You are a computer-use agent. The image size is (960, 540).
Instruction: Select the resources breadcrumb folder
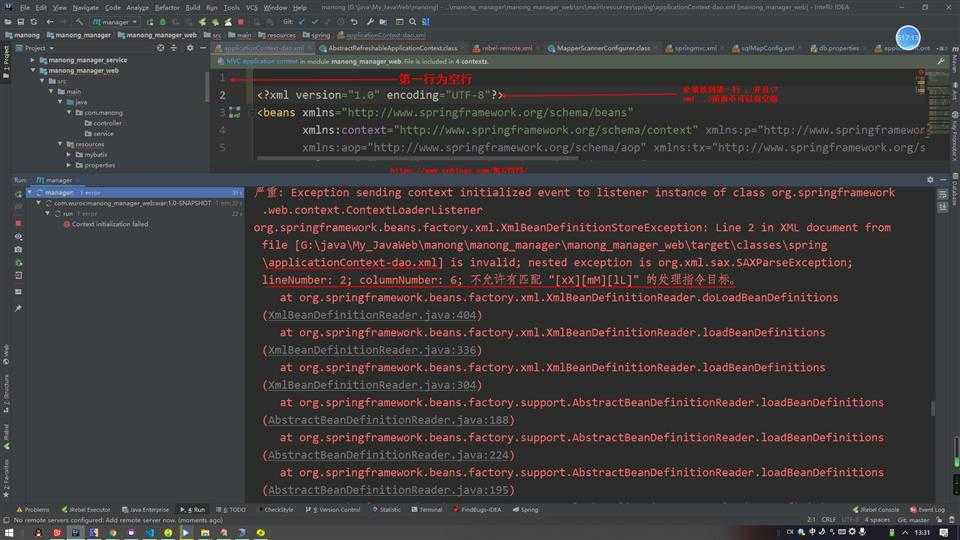coord(277,35)
